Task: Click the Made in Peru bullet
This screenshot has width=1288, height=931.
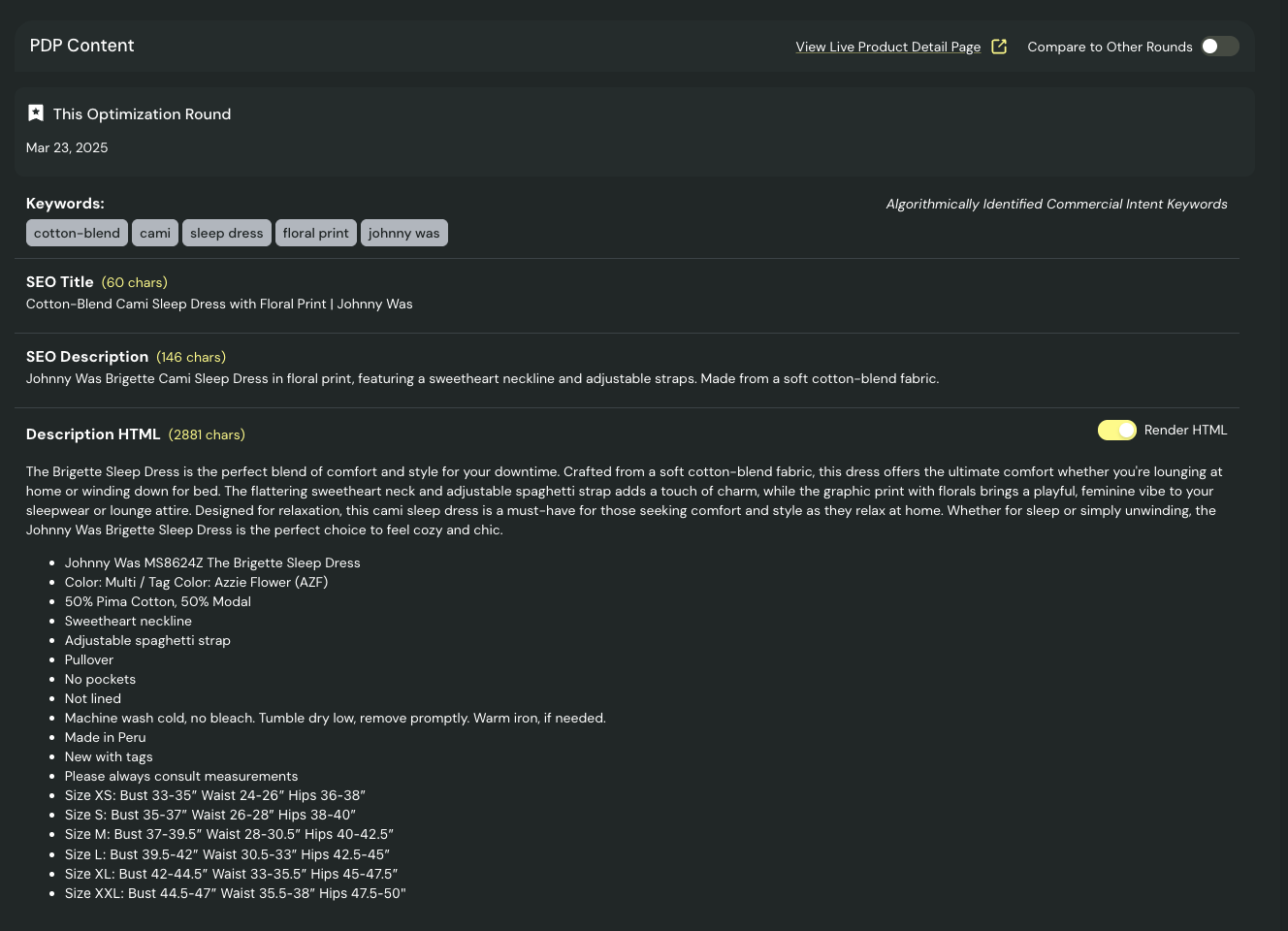Action: coord(105,737)
